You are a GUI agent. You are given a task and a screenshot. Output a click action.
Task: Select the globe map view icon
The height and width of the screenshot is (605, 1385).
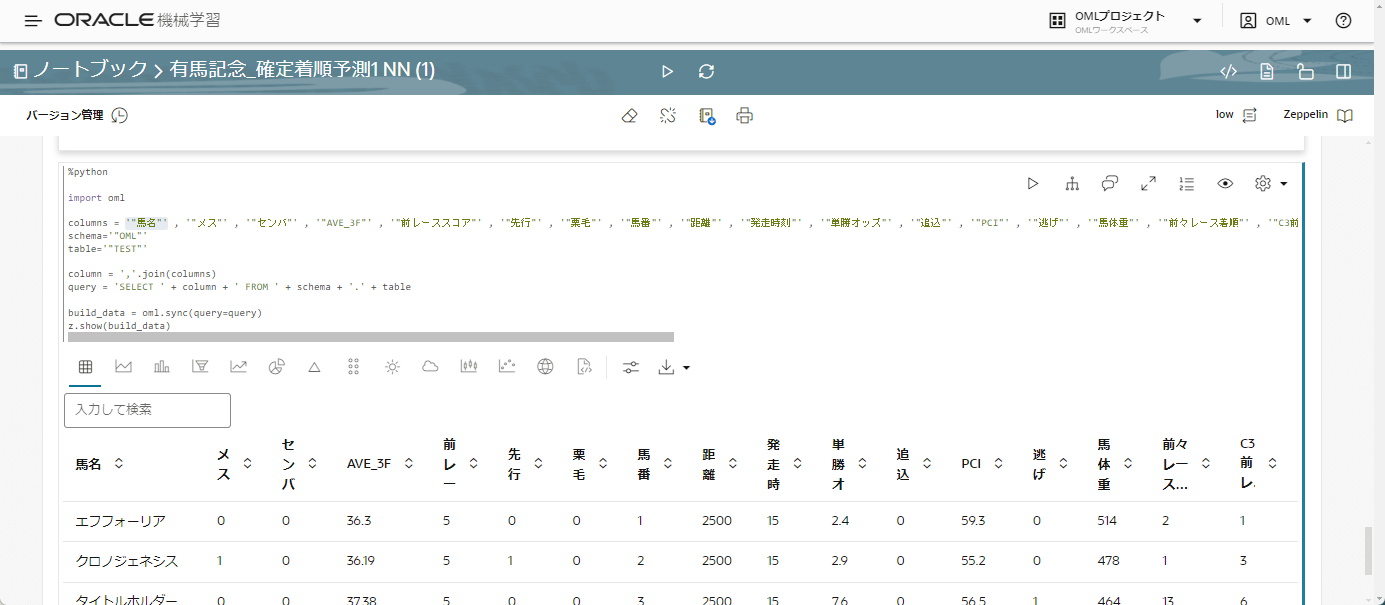tap(545, 367)
